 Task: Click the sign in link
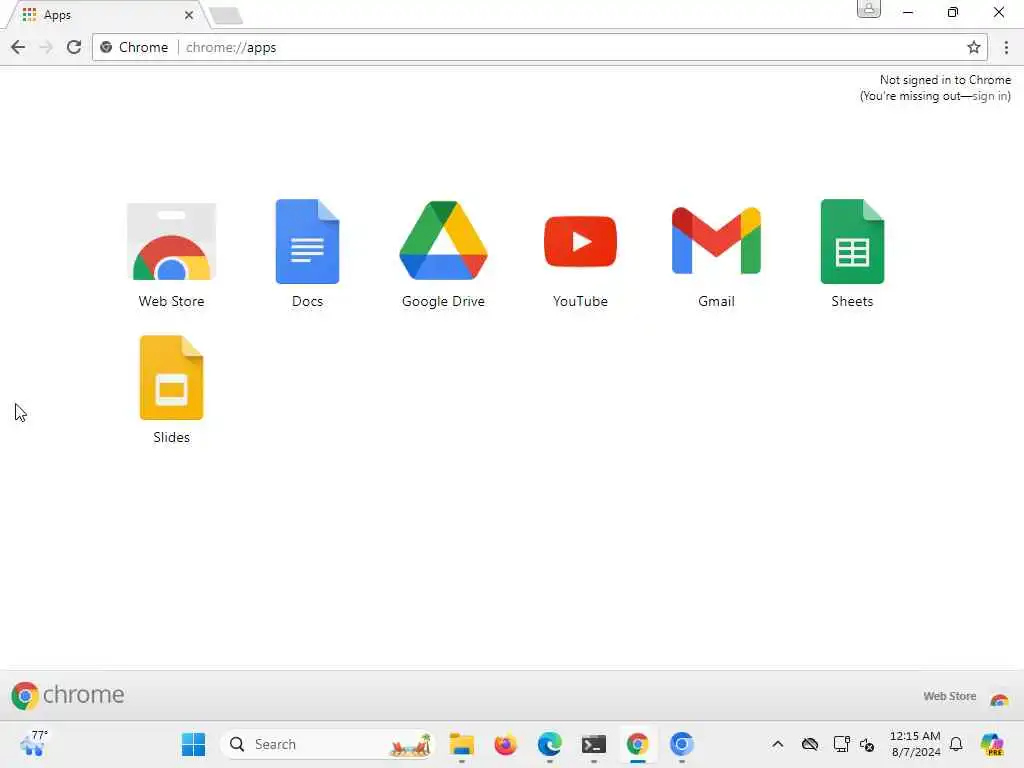(990, 96)
